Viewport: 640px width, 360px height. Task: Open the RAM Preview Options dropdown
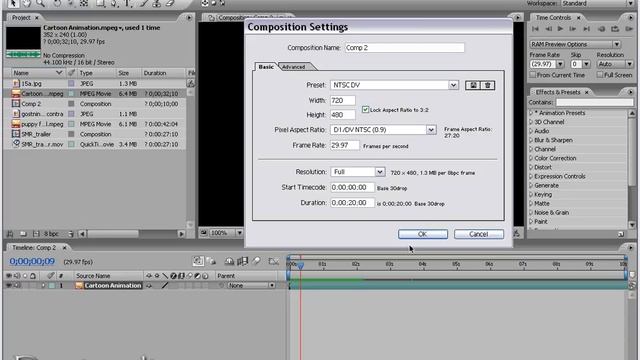(575, 44)
